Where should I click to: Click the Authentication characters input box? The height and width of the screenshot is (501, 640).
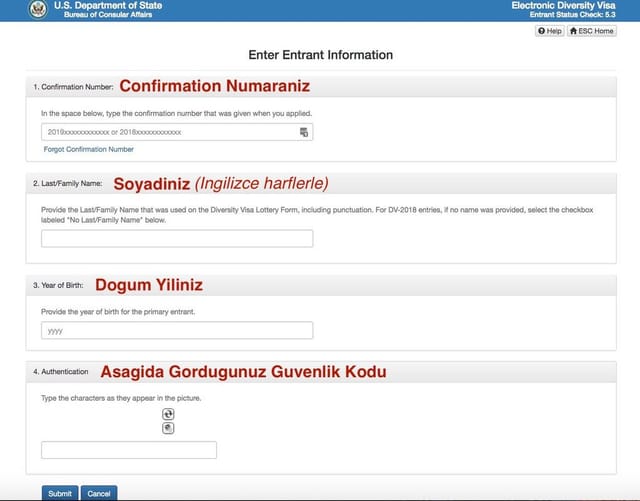click(129, 450)
